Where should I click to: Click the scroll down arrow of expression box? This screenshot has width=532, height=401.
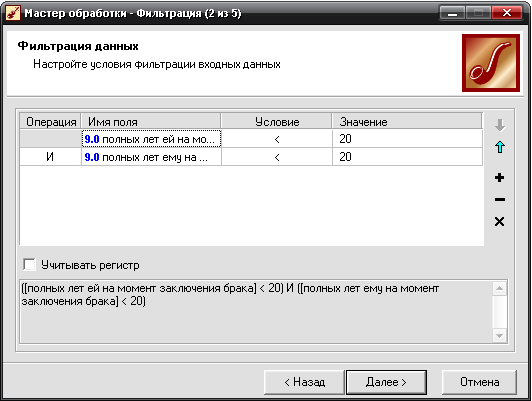pos(499,336)
